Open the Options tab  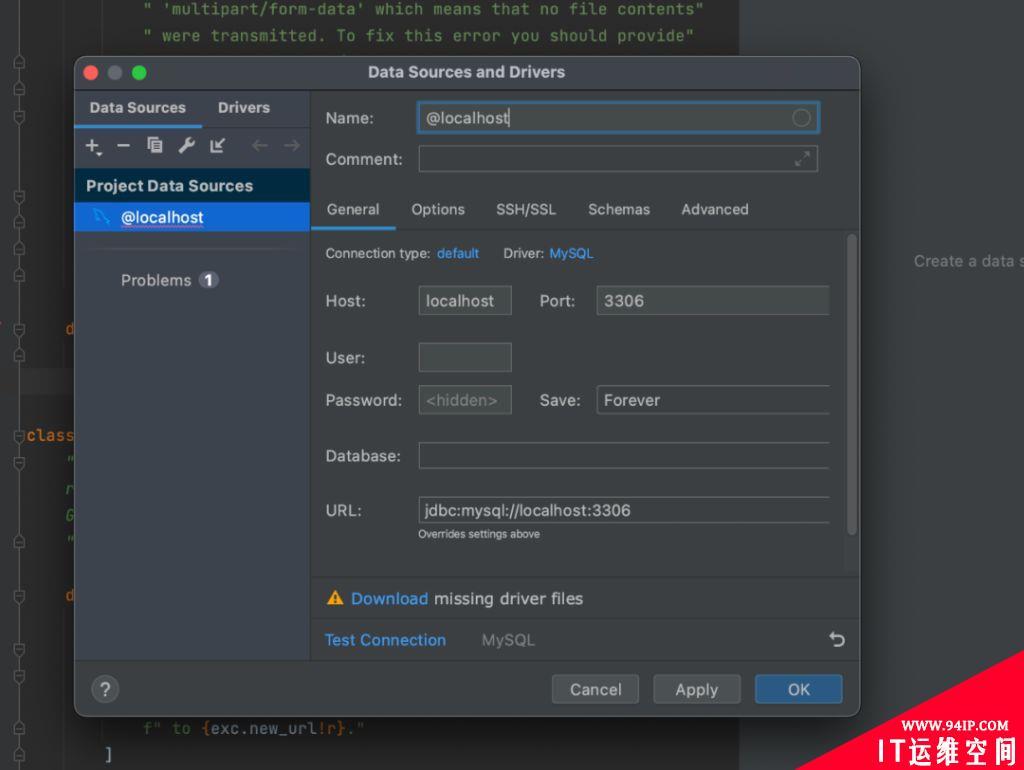click(438, 210)
